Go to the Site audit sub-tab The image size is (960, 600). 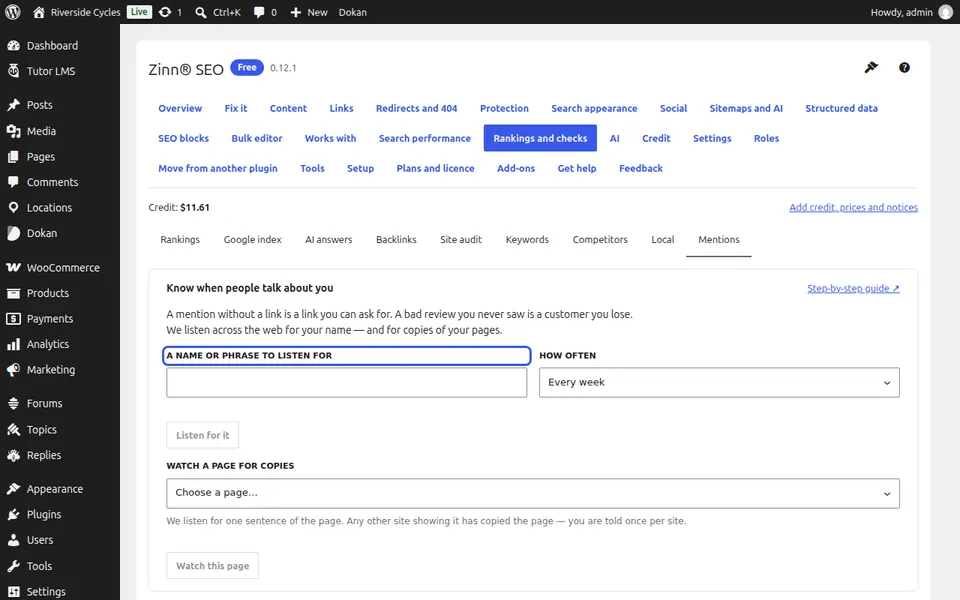pyautogui.click(x=461, y=239)
